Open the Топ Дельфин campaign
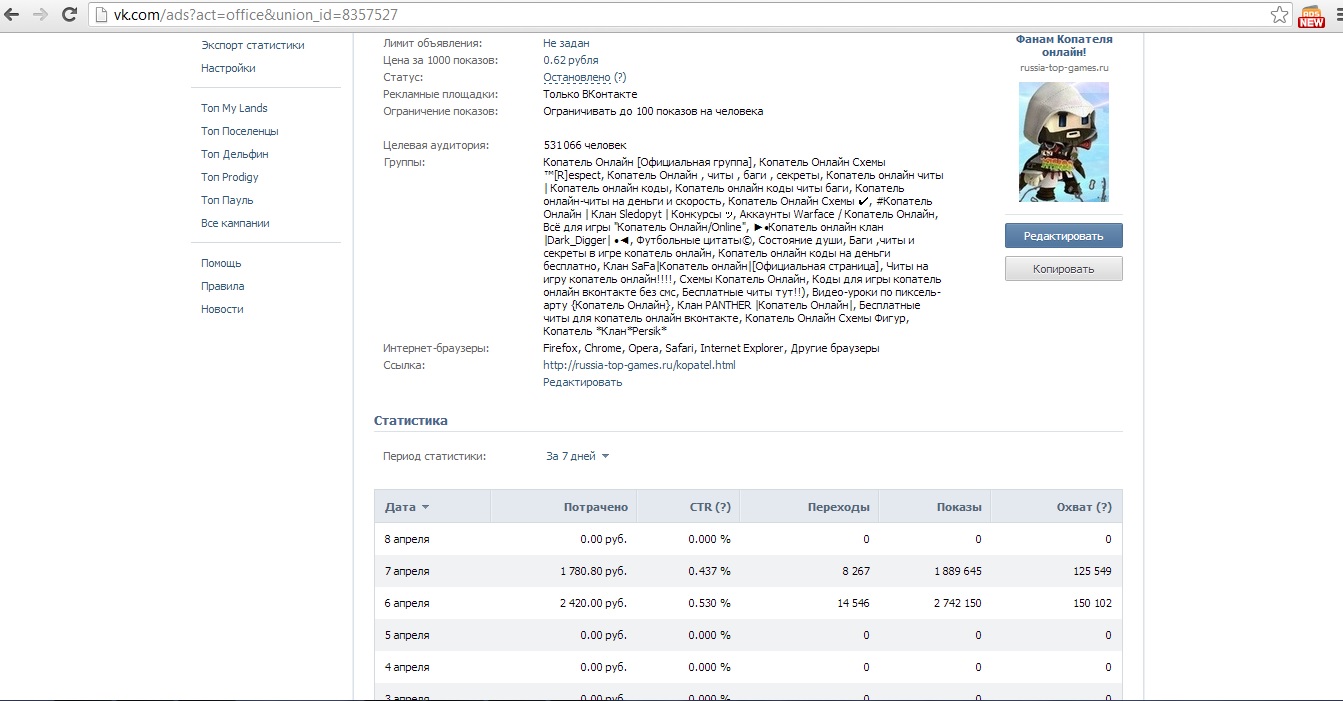This screenshot has width=1343, height=701. click(x=235, y=154)
